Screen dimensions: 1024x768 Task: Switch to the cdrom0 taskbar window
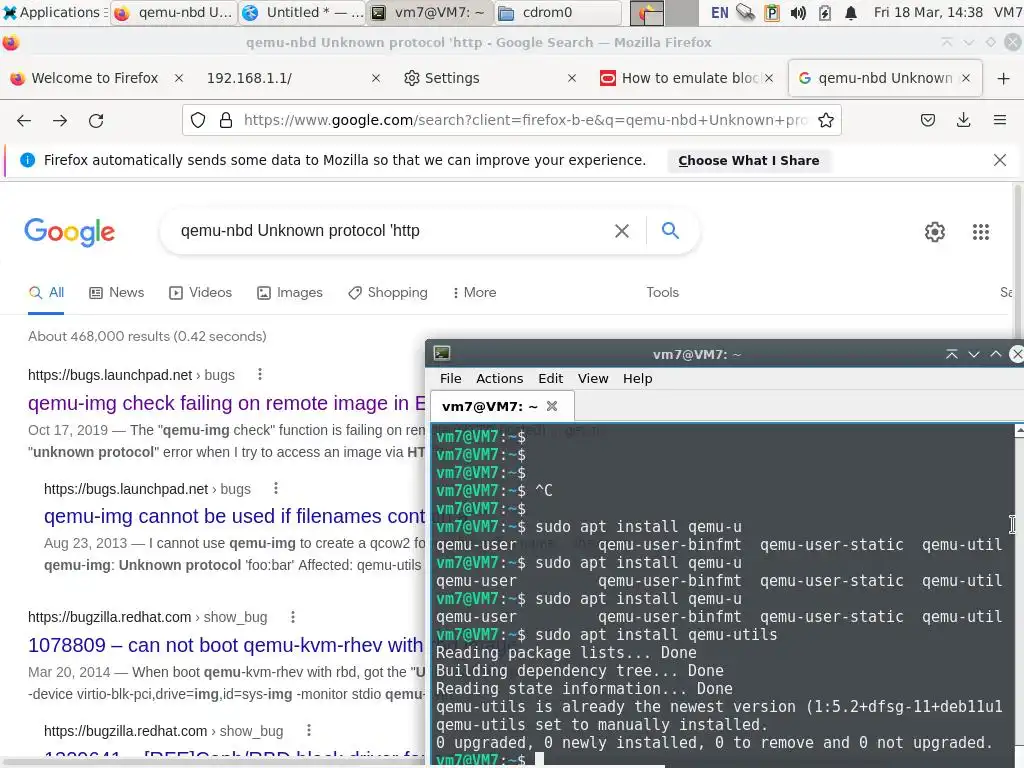pos(558,12)
